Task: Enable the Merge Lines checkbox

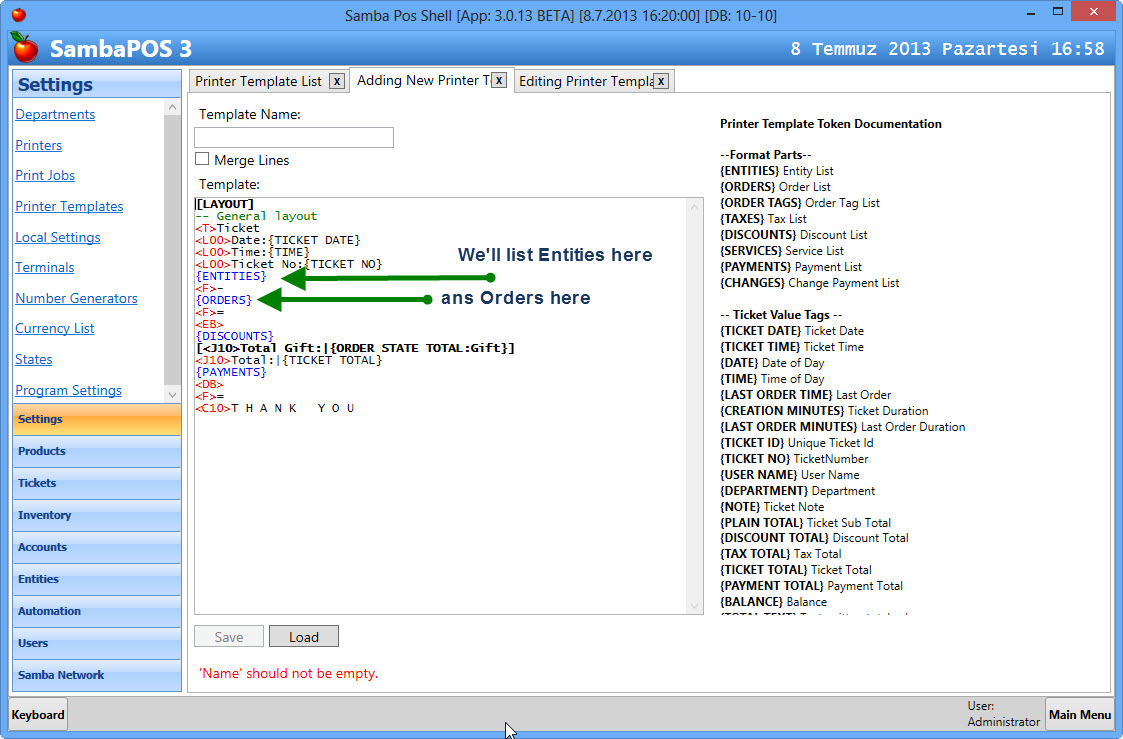Action: tap(202, 159)
